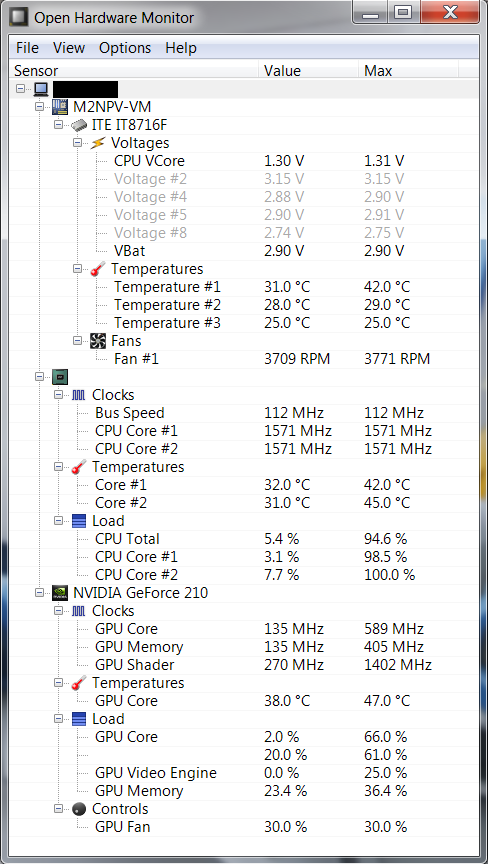488x864 pixels.
Task: Click the Value column header
Action: [308, 71]
